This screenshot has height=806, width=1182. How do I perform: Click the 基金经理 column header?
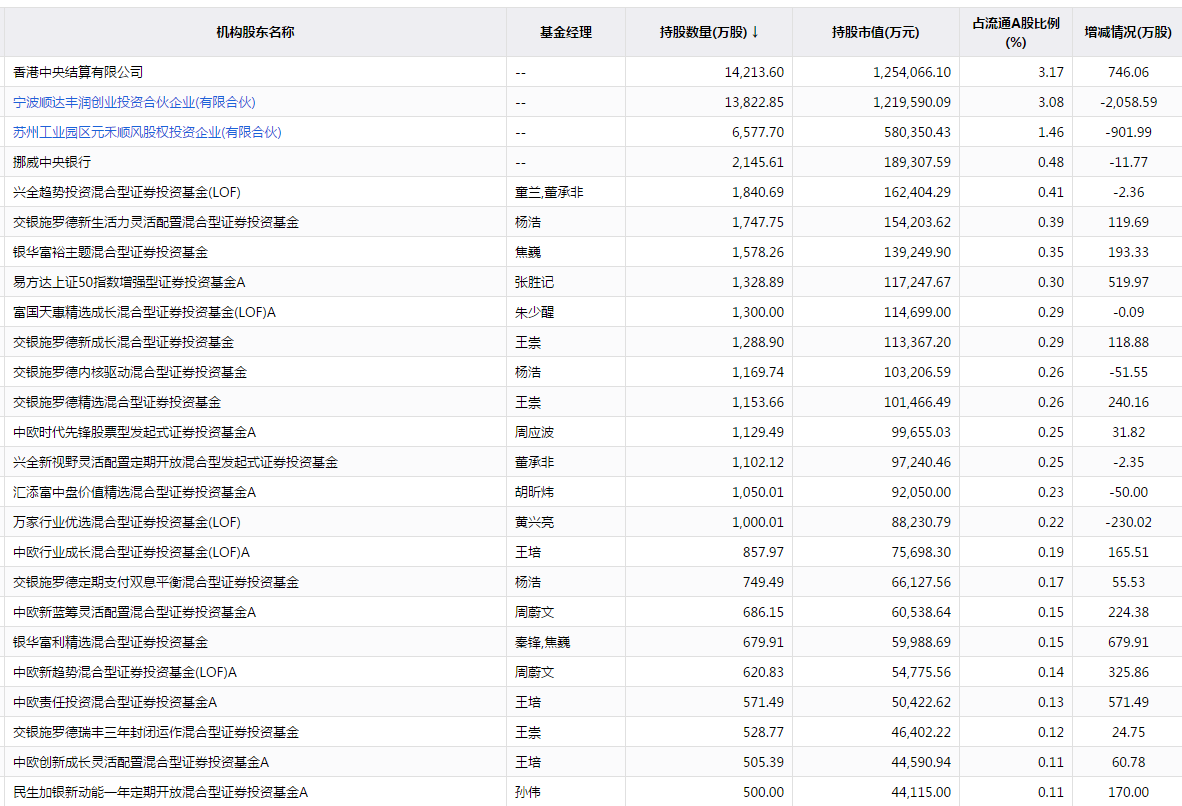[x=566, y=32]
